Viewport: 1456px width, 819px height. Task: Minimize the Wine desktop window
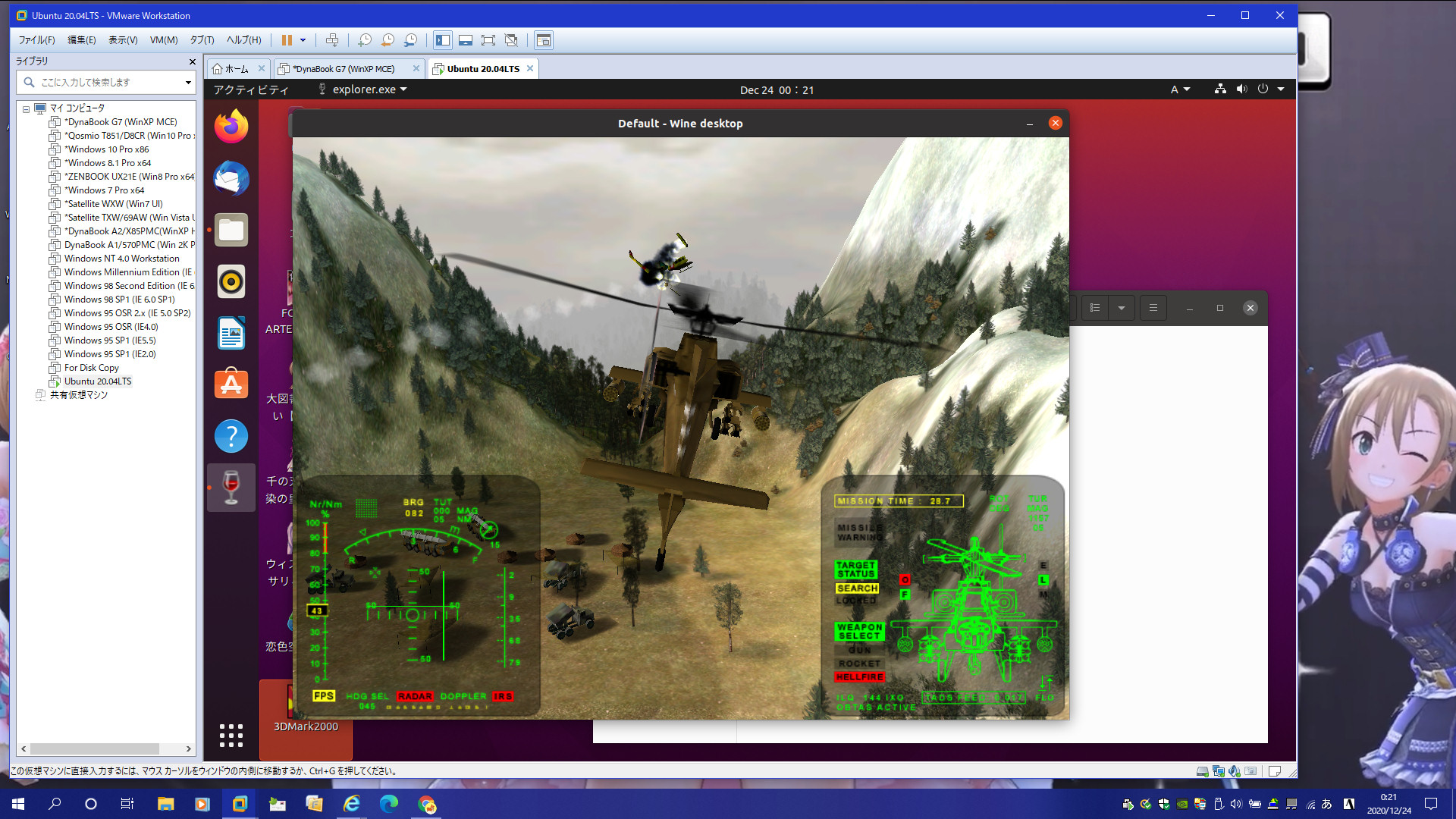pos(1030,123)
